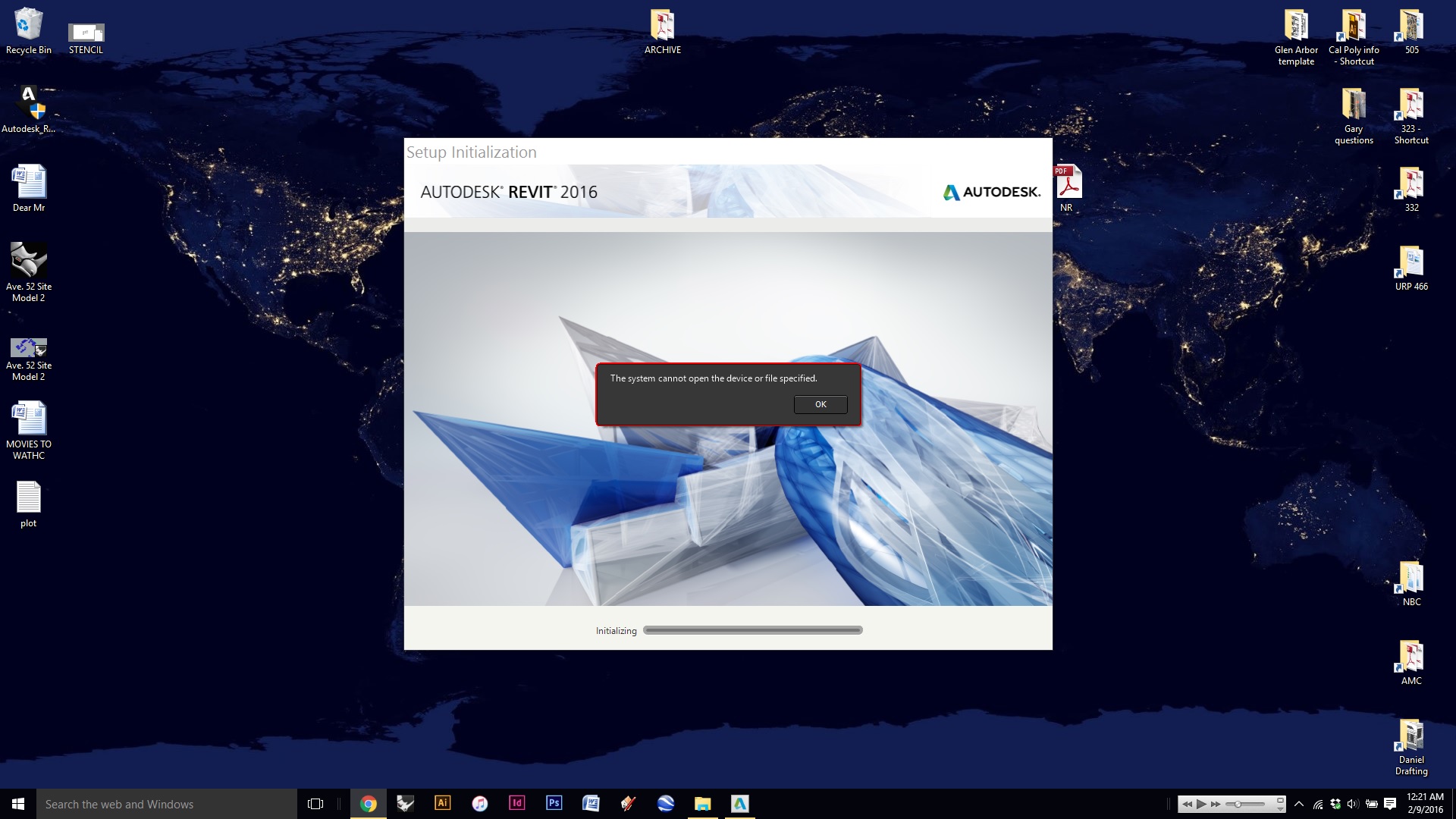Restore iTunes window from mini toolbar

(1281, 800)
